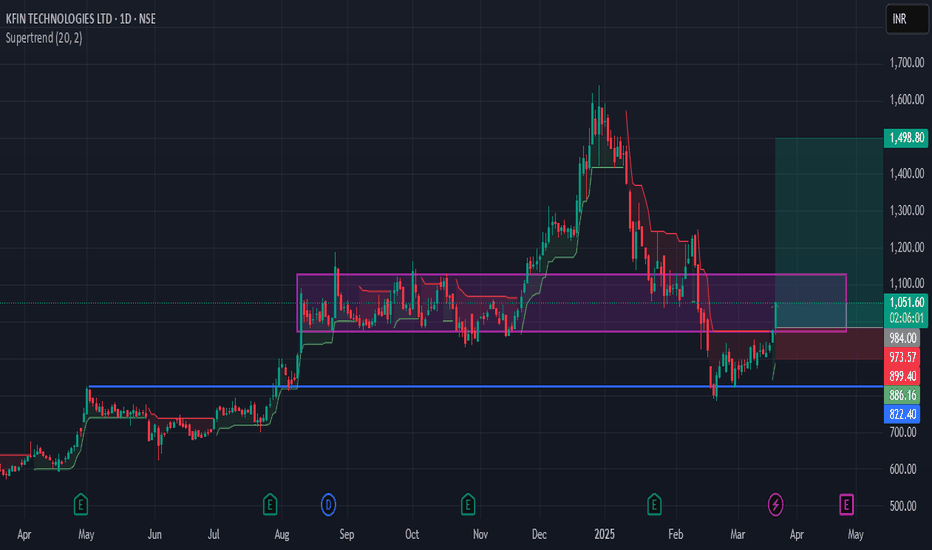932x550 pixels.
Task: Click the KFIN TECHNOLOGIES LTD symbol title
Action: tap(59, 19)
